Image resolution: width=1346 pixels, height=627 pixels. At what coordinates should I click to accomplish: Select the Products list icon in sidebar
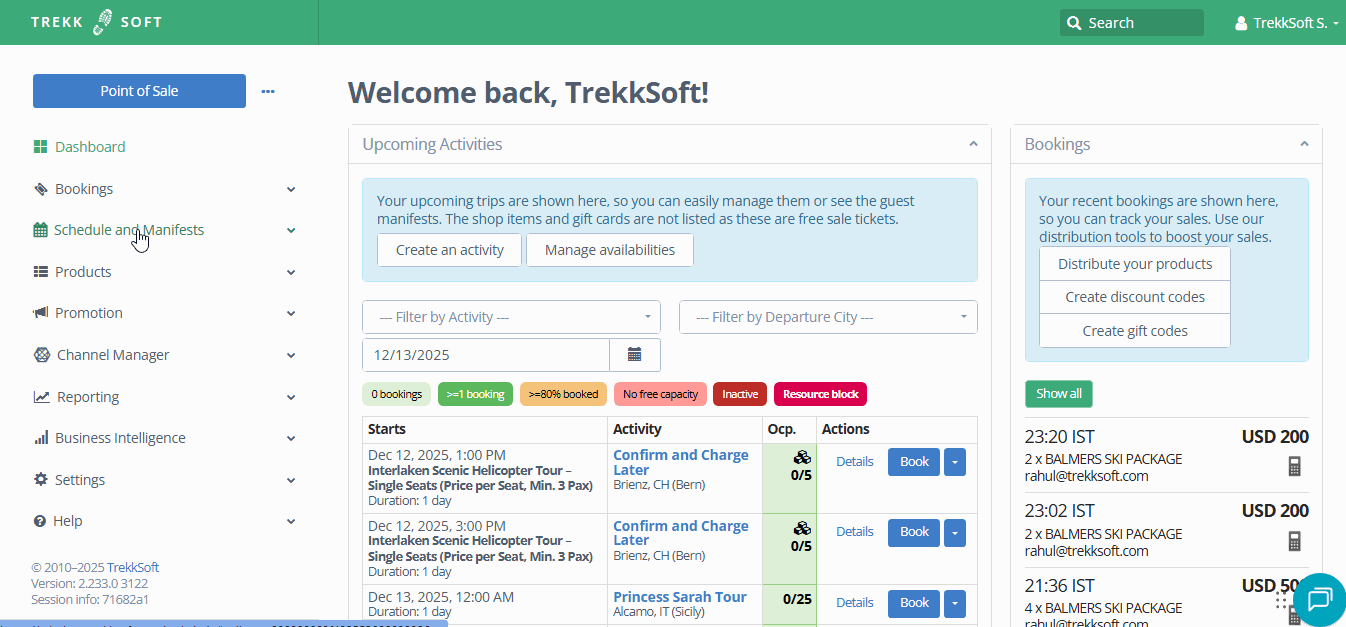tap(40, 271)
